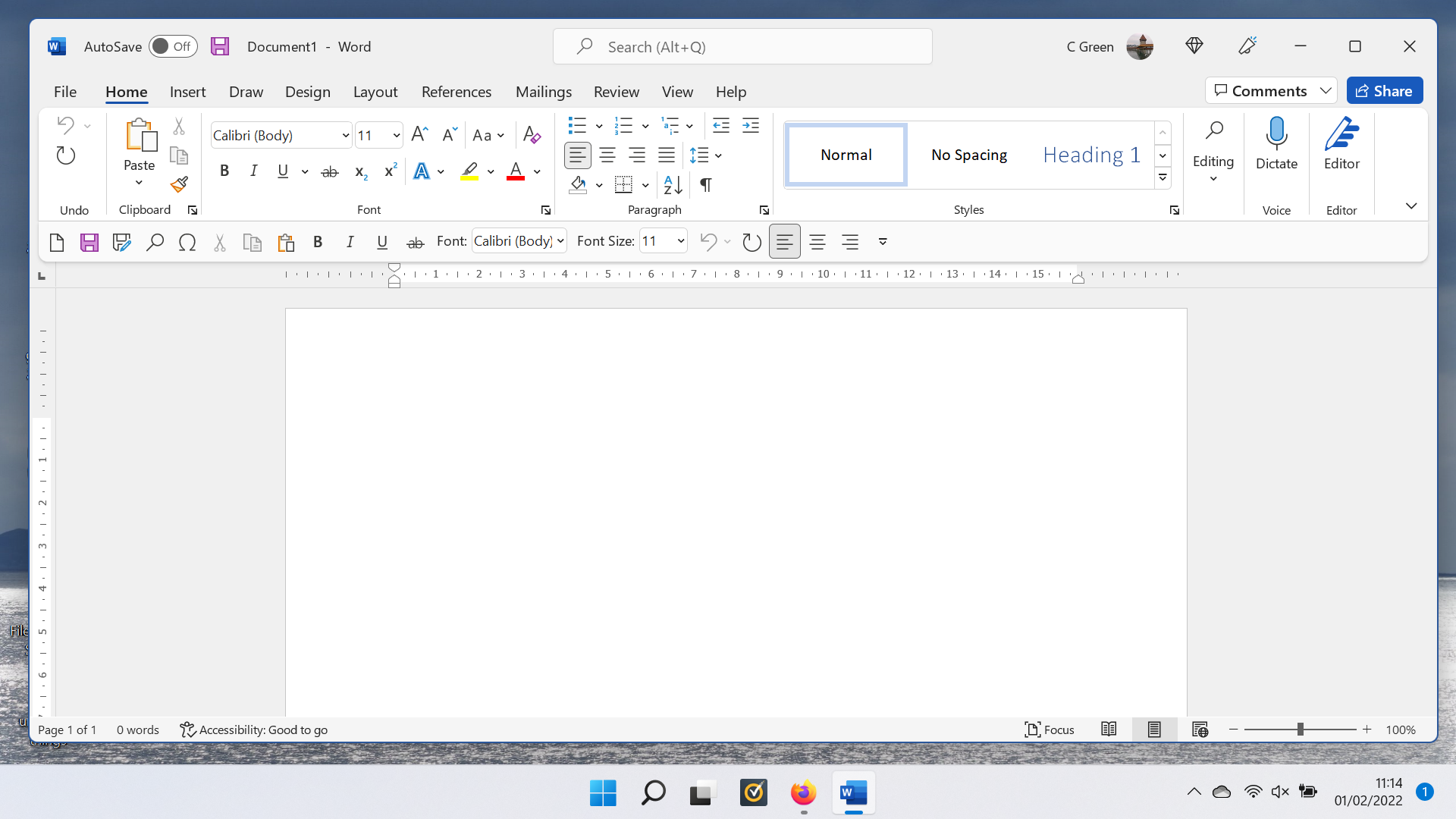Toggle Strikethrough in ribbon Font group
This screenshot has width=1456, height=819.
tap(329, 171)
